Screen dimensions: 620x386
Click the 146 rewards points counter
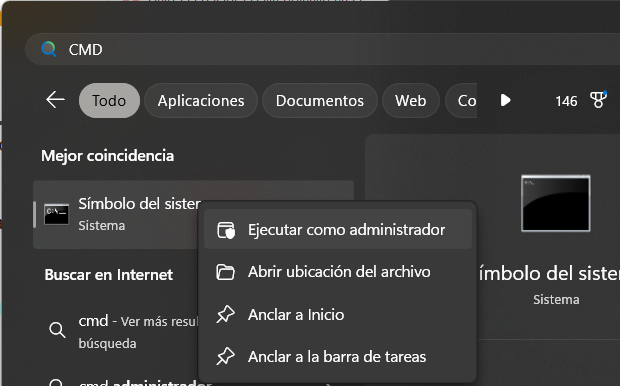pyautogui.click(x=566, y=101)
